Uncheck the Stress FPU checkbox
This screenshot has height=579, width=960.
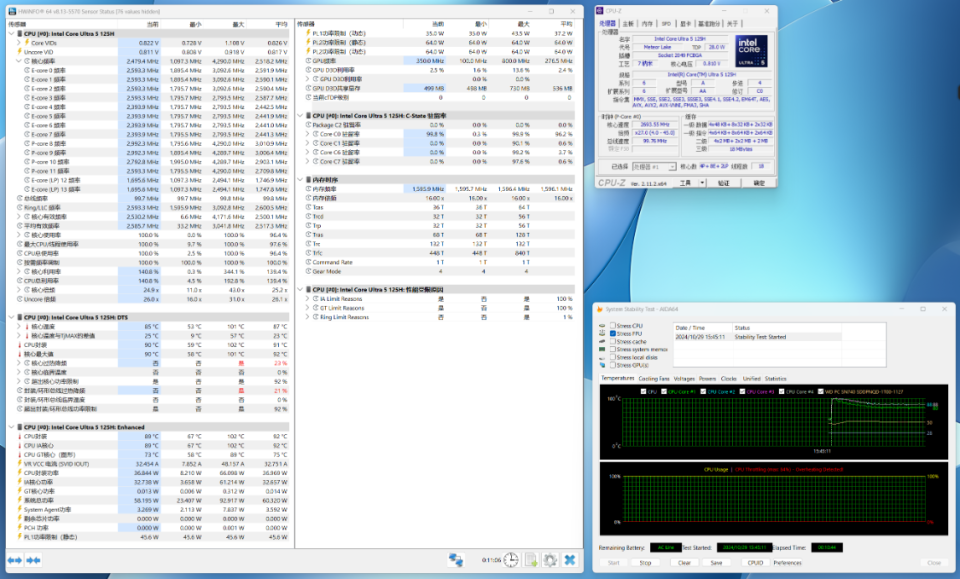click(x=613, y=334)
